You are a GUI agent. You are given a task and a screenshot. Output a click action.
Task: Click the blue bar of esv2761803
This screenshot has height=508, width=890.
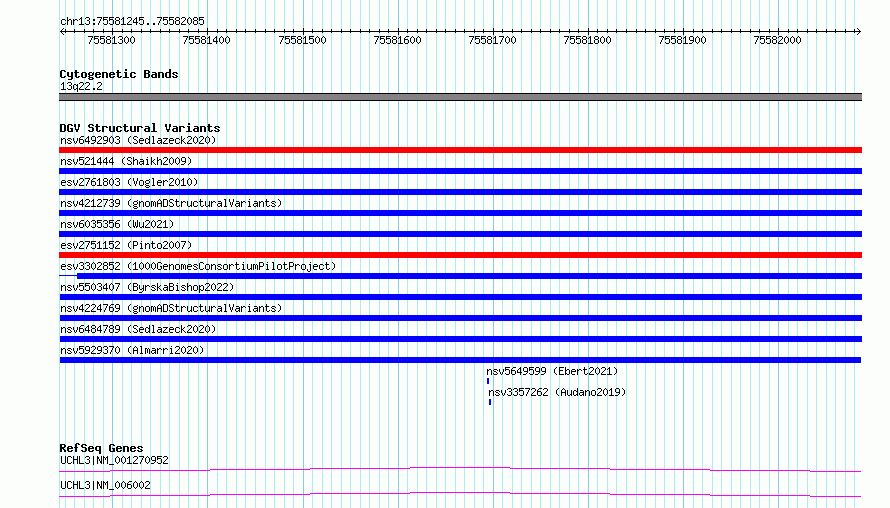(x=460, y=192)
